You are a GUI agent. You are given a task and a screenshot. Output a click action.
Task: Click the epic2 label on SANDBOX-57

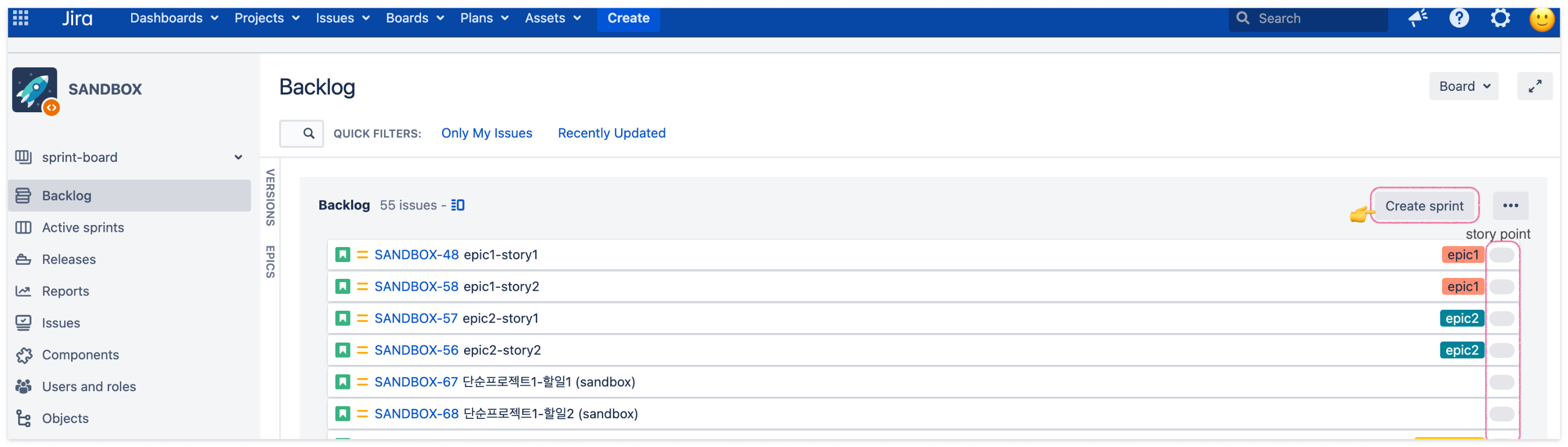coord(1461,318)
